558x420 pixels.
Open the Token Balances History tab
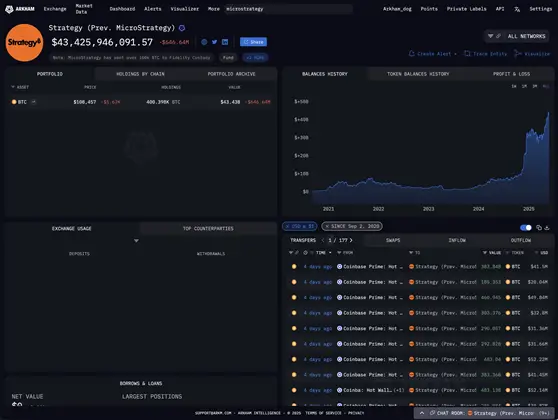click(418, 74)
